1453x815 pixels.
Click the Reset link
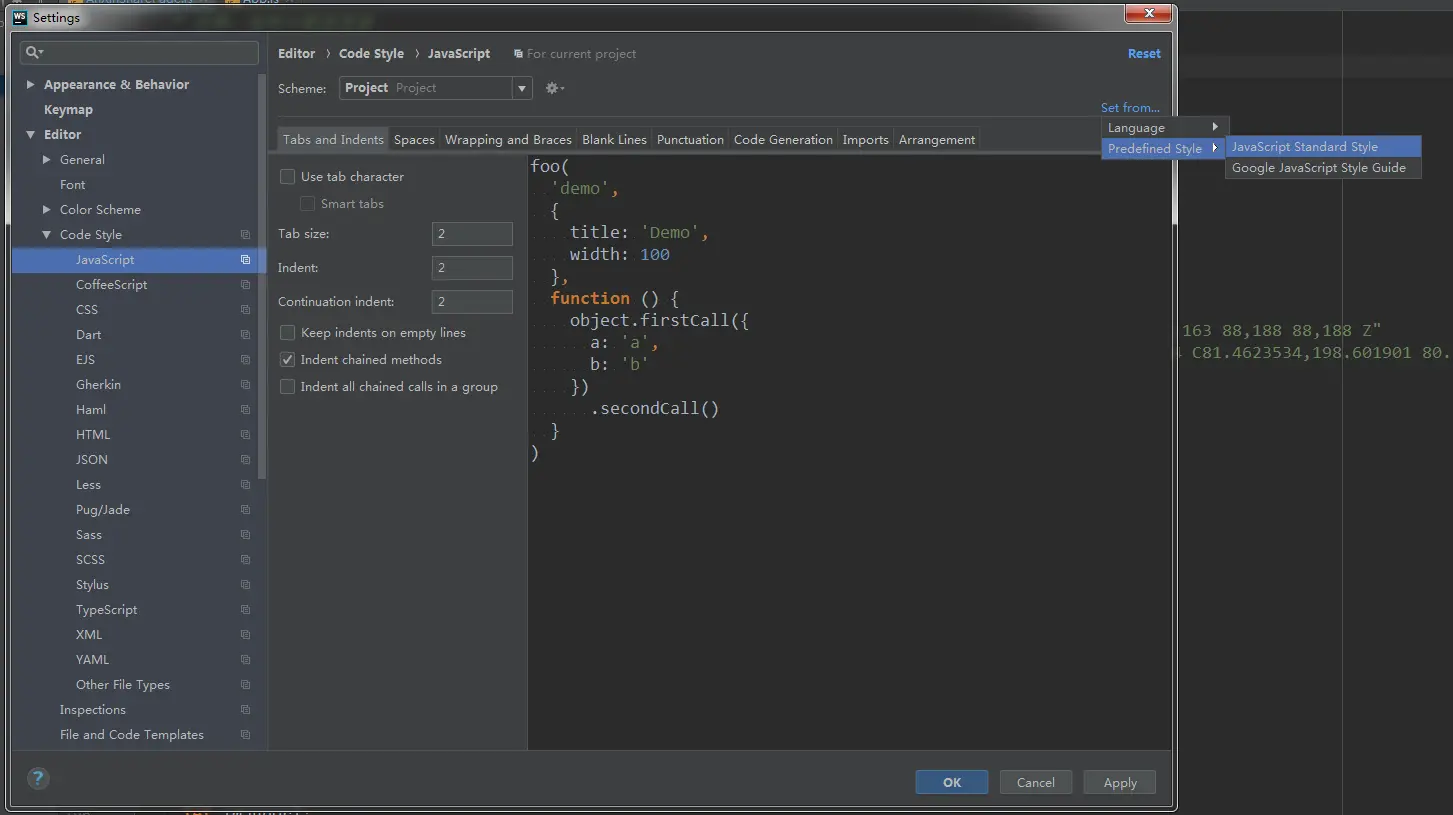point(1144,54)
